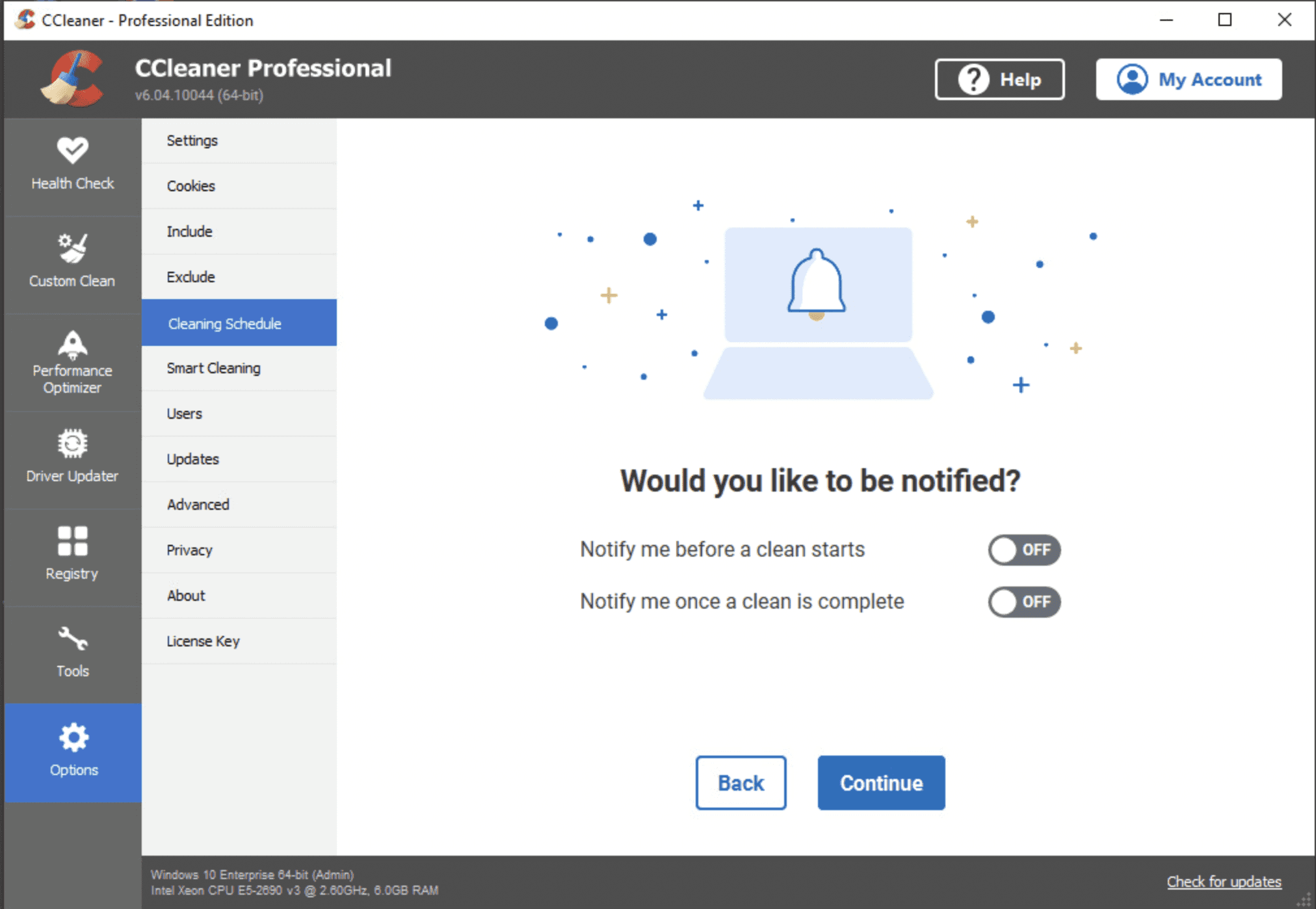Open the Advanced options section
1316x909 pixels.
pyautogui.click(x=198, y=505)
